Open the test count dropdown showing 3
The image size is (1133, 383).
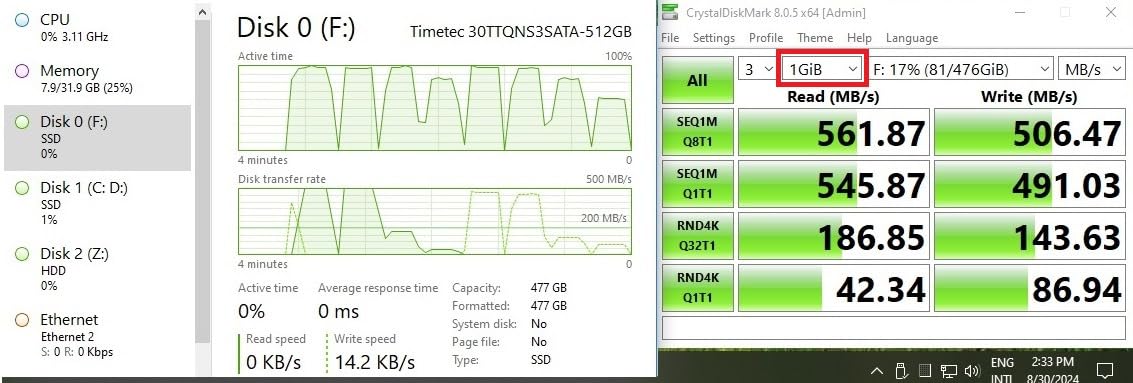point(755,69)
